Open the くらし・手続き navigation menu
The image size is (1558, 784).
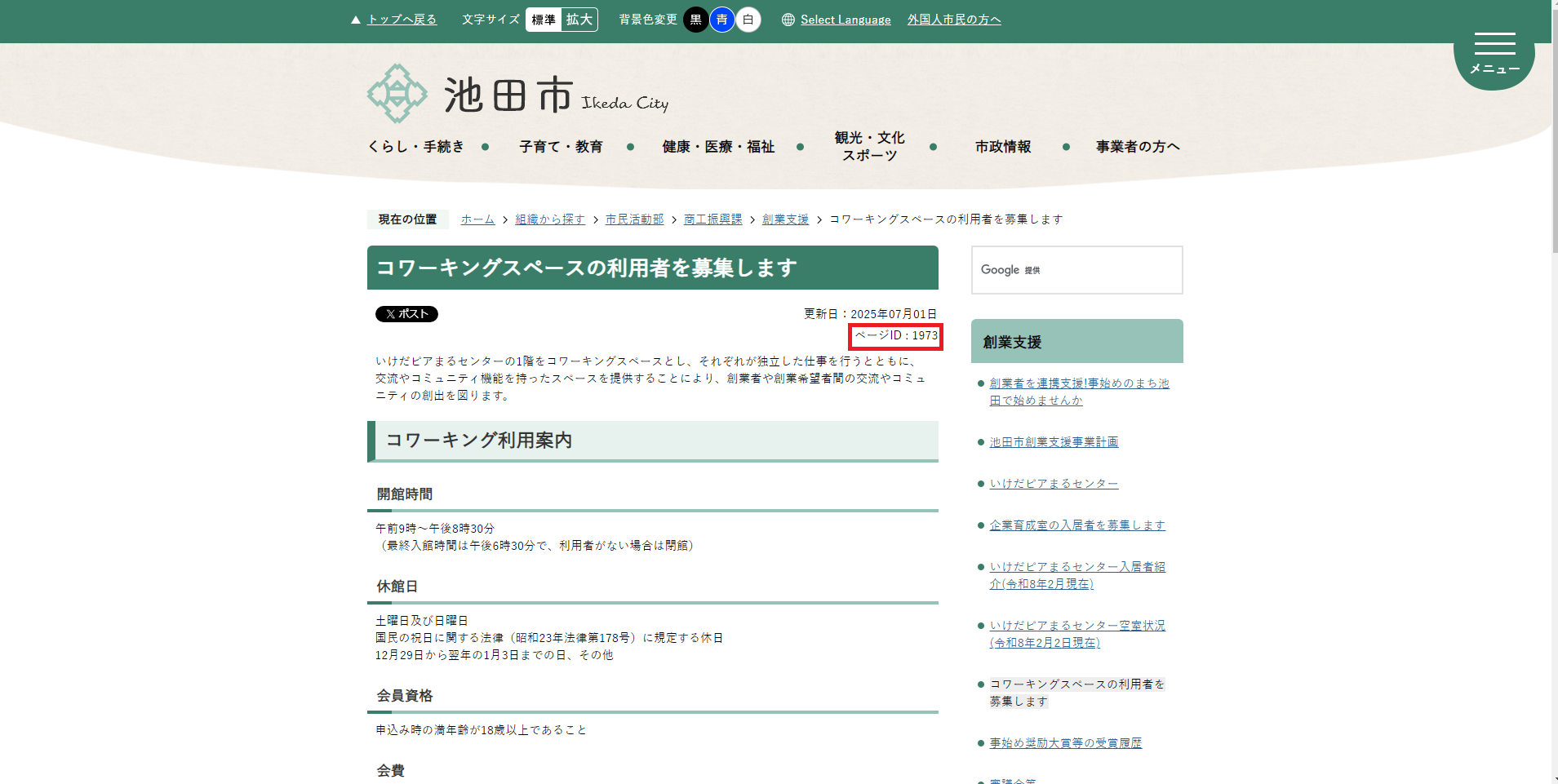pyautogui.click(x=416, y=147)
